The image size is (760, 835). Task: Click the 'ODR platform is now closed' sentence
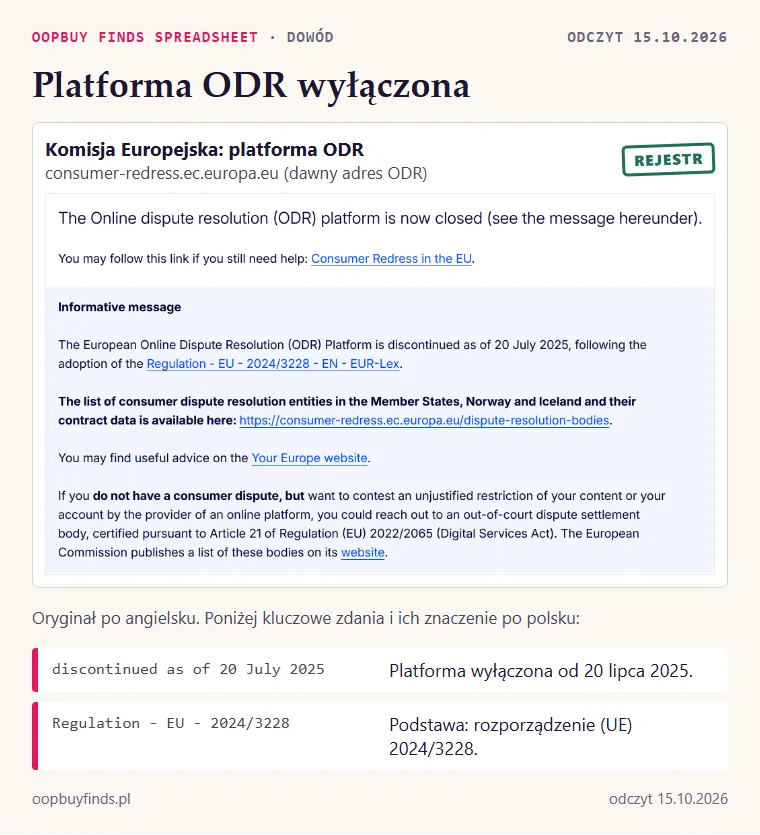(380, 218)
